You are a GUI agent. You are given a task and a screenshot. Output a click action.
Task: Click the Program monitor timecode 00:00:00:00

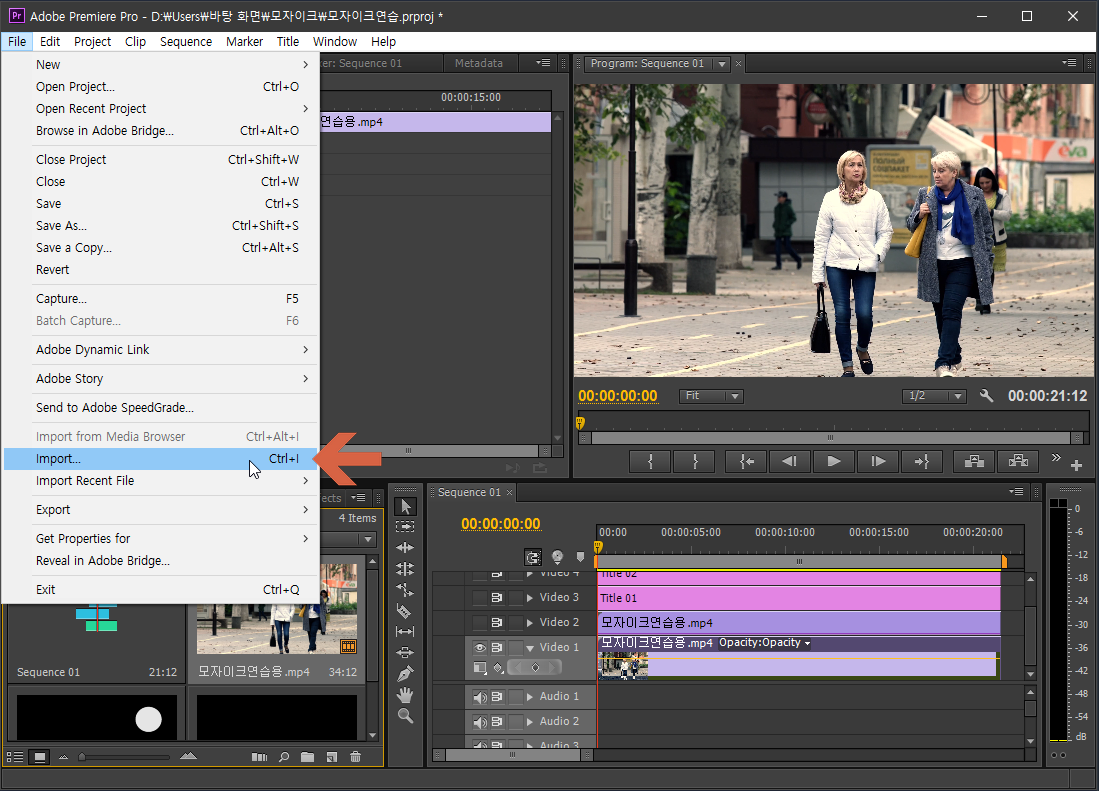pos(617,396)
